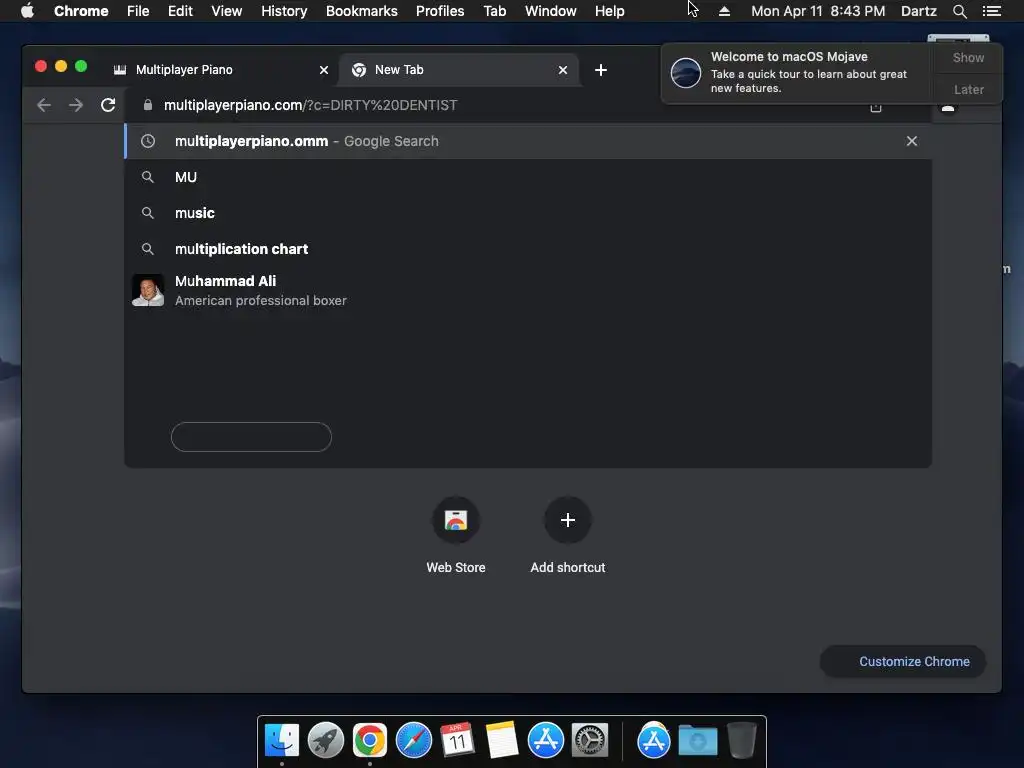Open the Trash in the Dock
This screenshot has width=1024, height=768.
click(742, 741)
